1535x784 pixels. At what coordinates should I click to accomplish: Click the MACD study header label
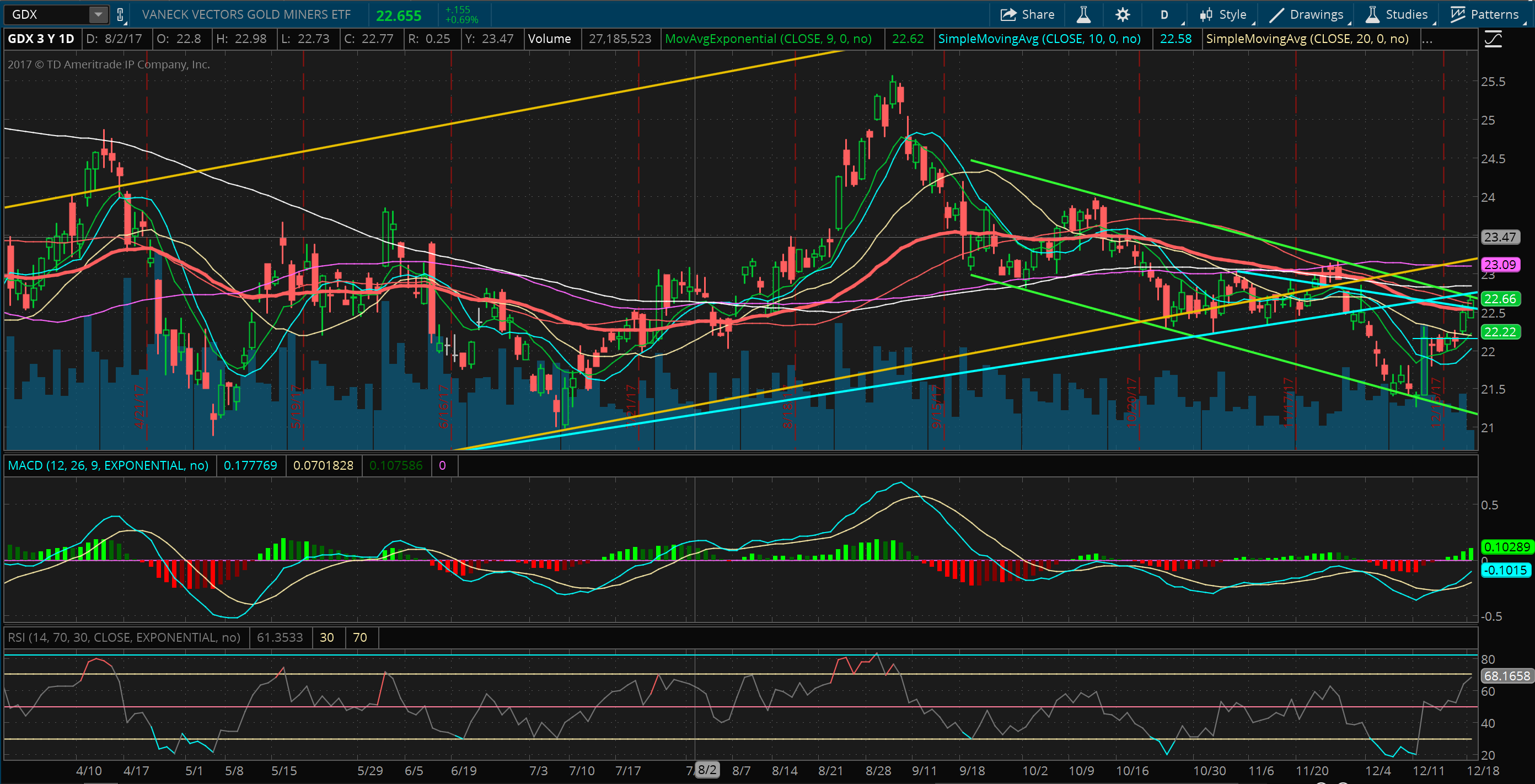(108, 465)
